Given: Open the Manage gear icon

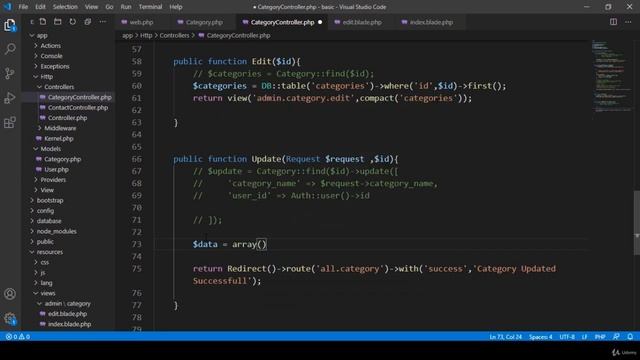Looking at the screenshot, I should (10, 318).
